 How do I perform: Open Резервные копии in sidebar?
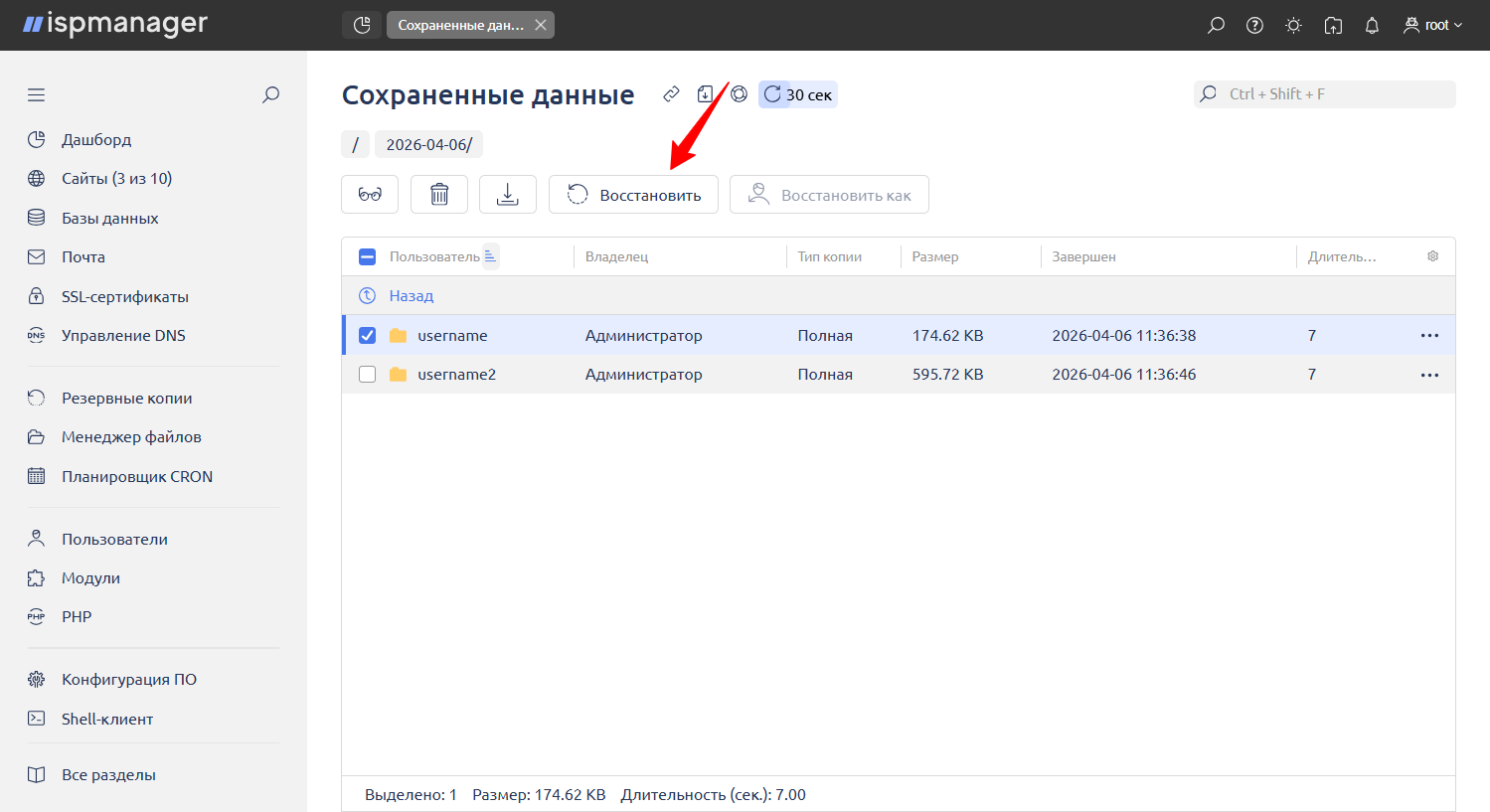tap(126, 399)
